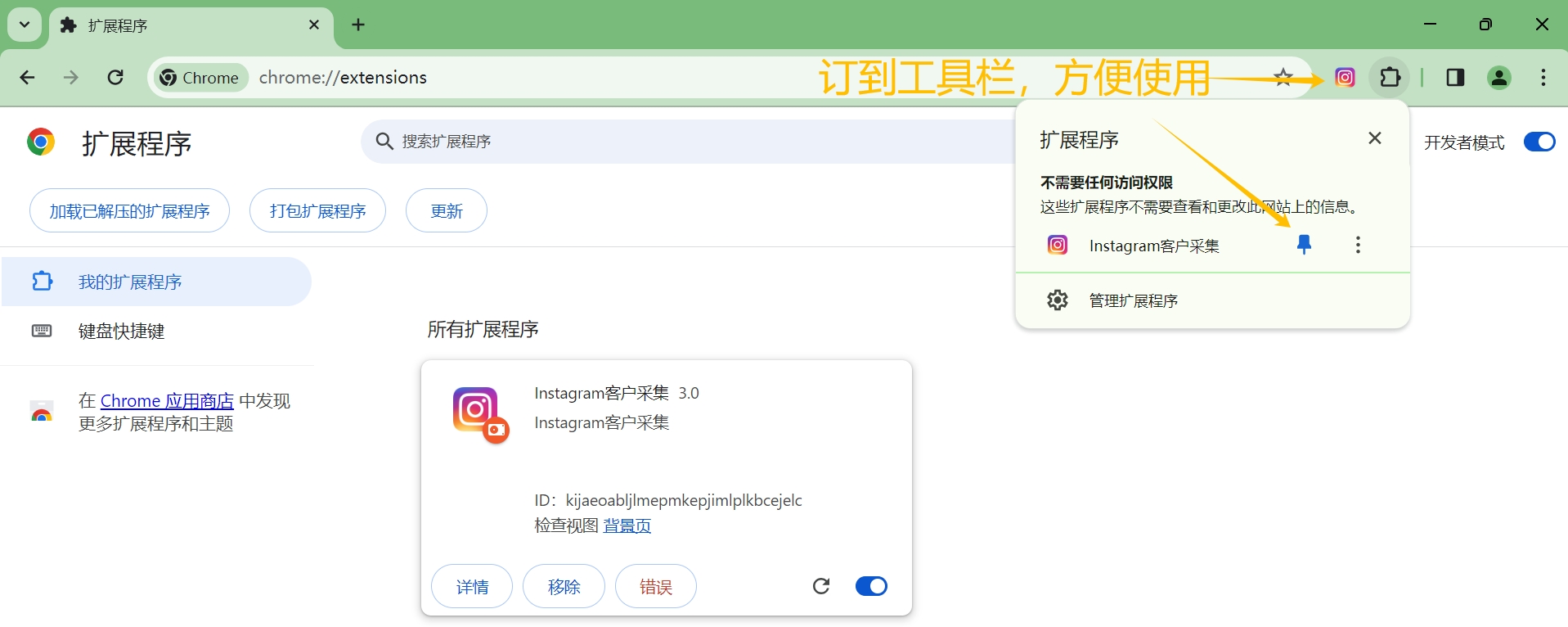Open 背景页 inspect view link
This screenshot has width=1568, height=627.
tap(627, 526)
